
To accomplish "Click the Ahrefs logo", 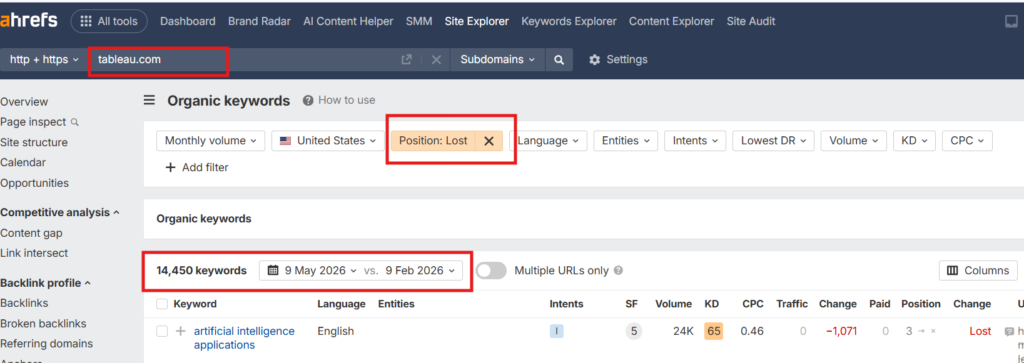I will (x=29, y=21).
